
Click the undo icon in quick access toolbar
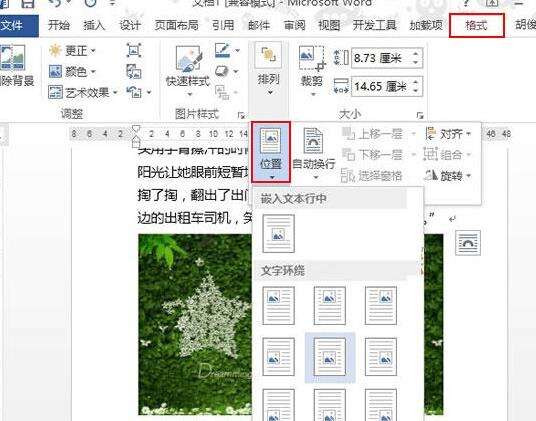pos(55,3)
